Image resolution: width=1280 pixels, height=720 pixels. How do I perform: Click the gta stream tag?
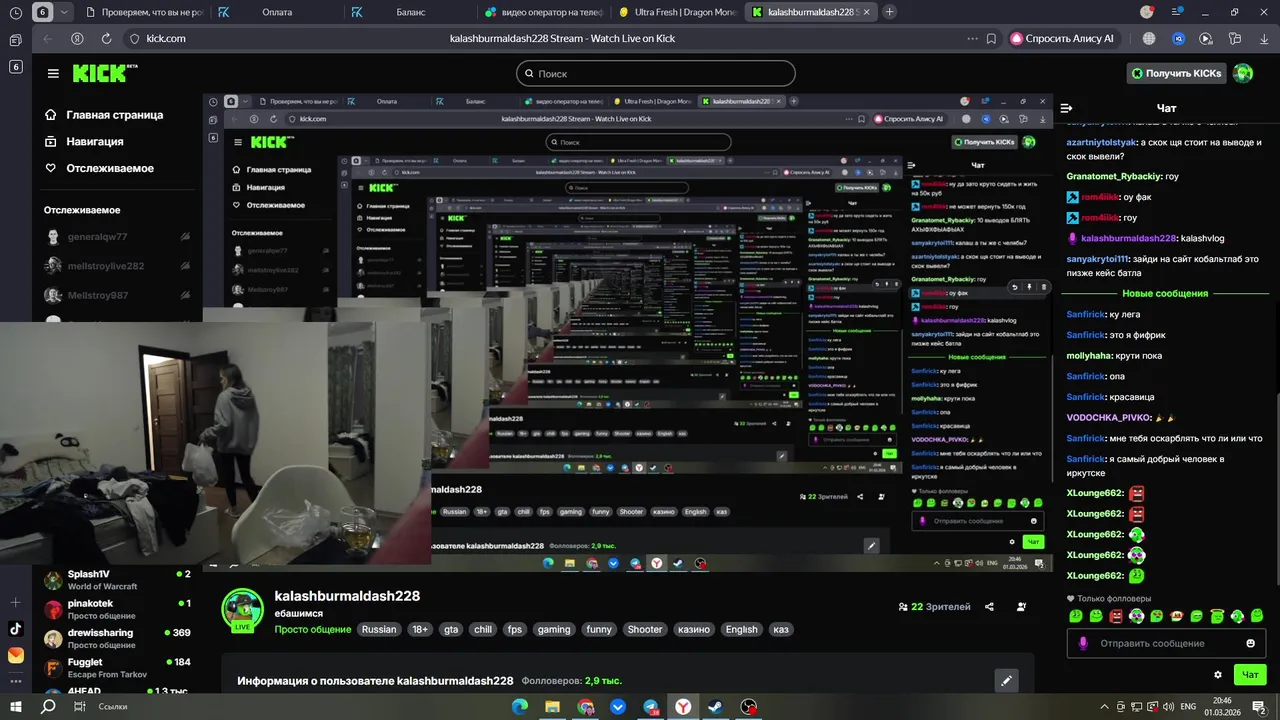pos(451,630)
